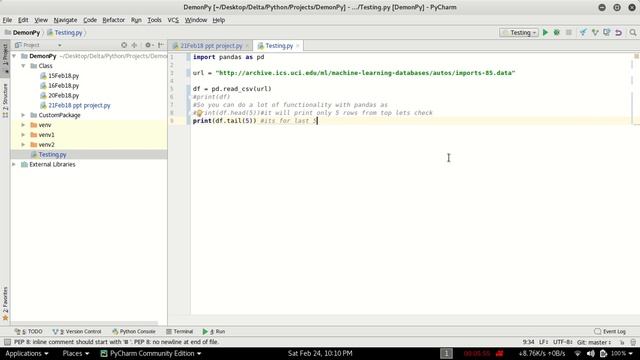
Task: Click the greyed-out stop process button
Action: [569, 33]
